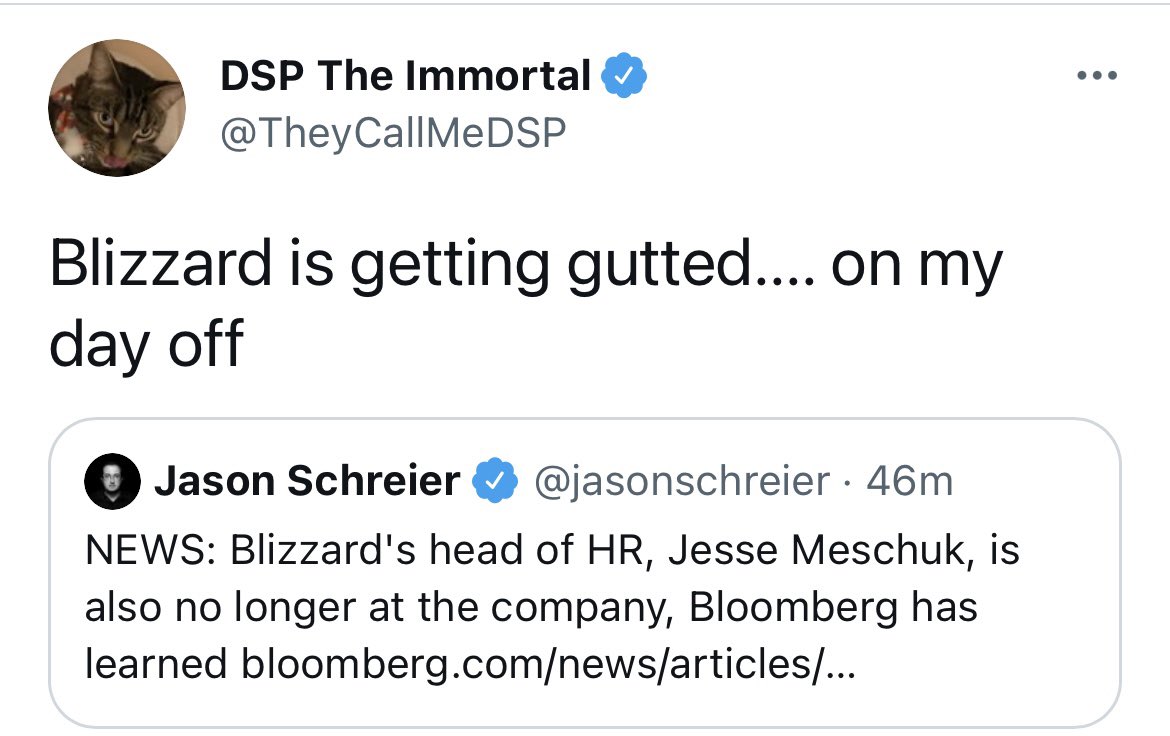
Task: Open the Jason Schreier display name
Action: click(307, 481)
